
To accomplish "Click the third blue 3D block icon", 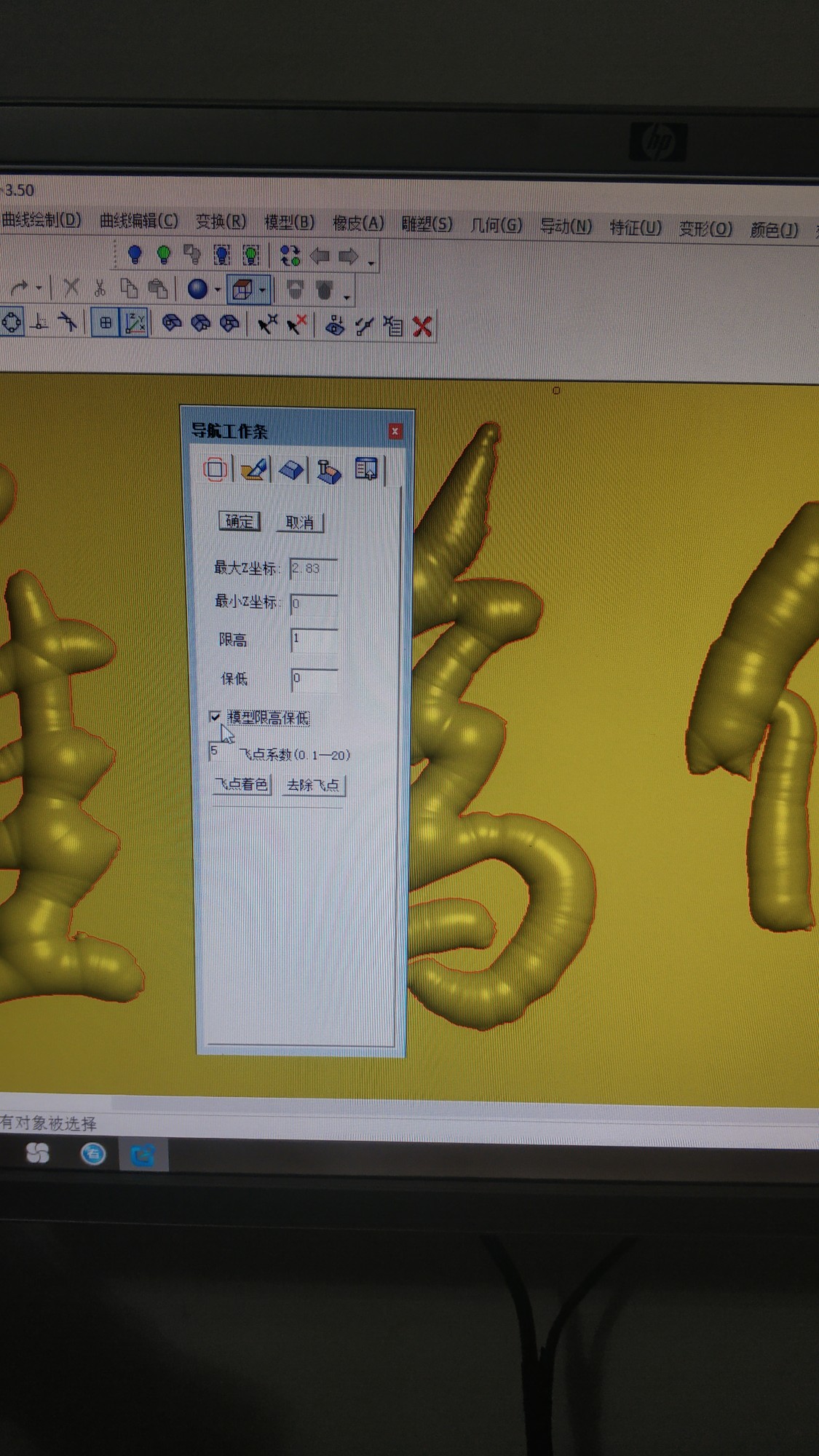I will click(x=229, y=324).
